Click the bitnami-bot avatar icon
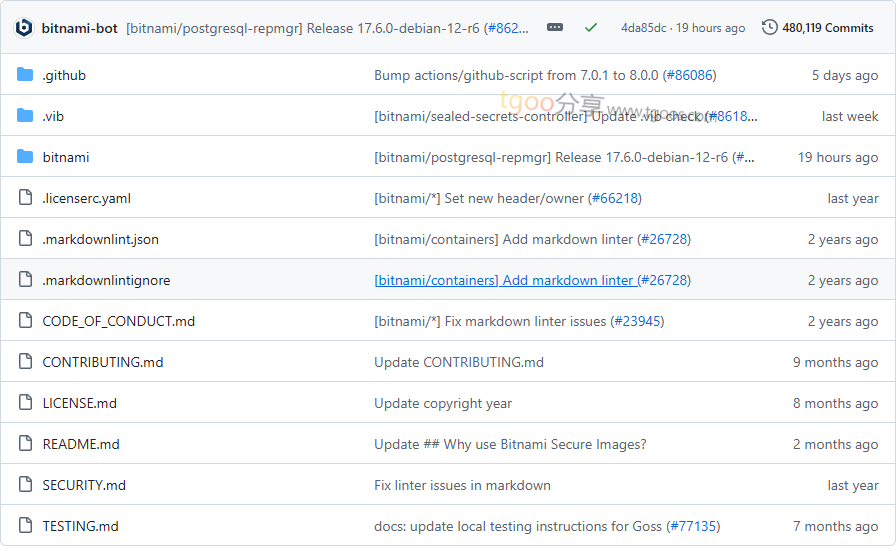This screenshot has height=546, width=896. 24,28
